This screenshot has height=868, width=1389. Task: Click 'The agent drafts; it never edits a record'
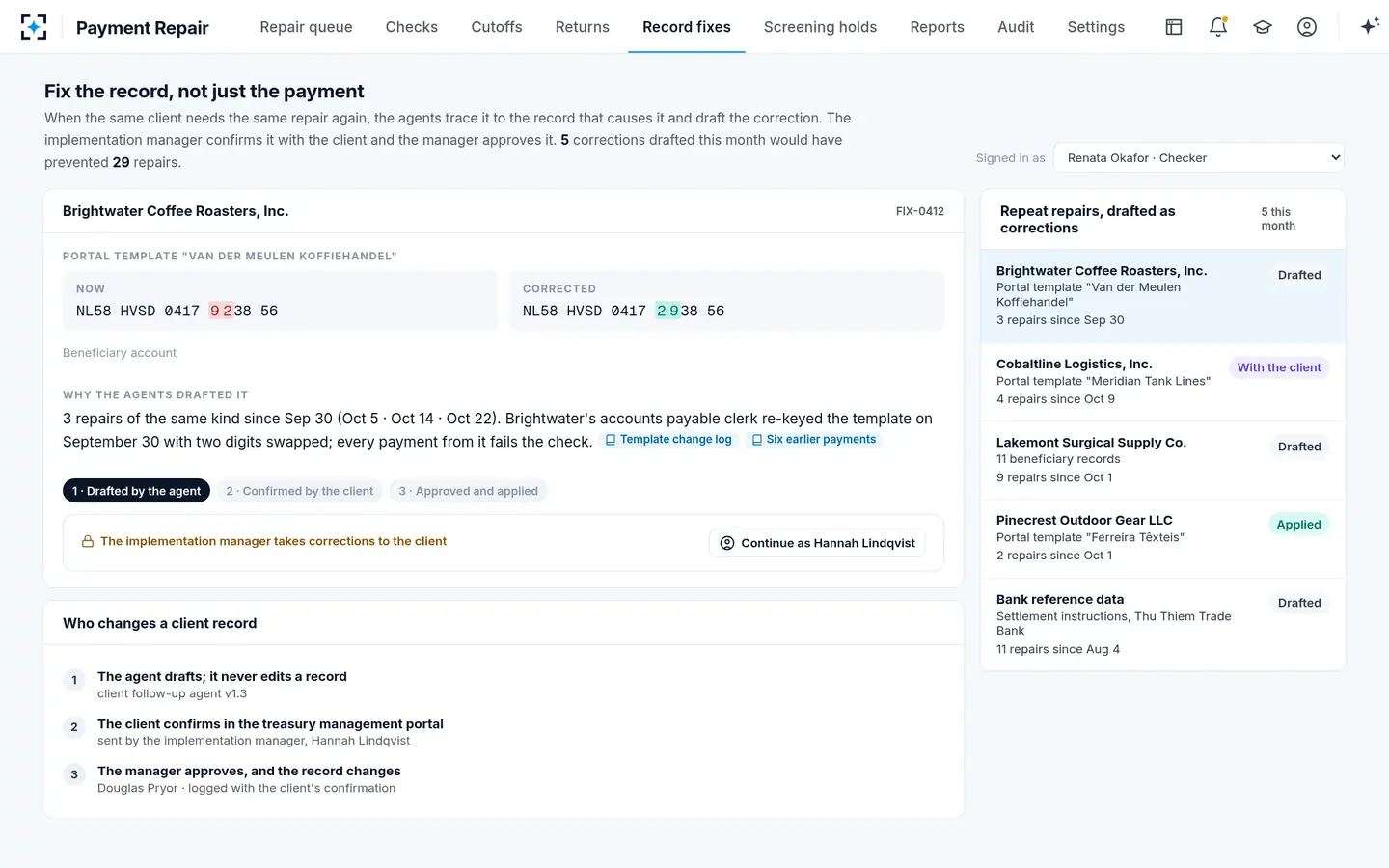click(x=222, y=676)
